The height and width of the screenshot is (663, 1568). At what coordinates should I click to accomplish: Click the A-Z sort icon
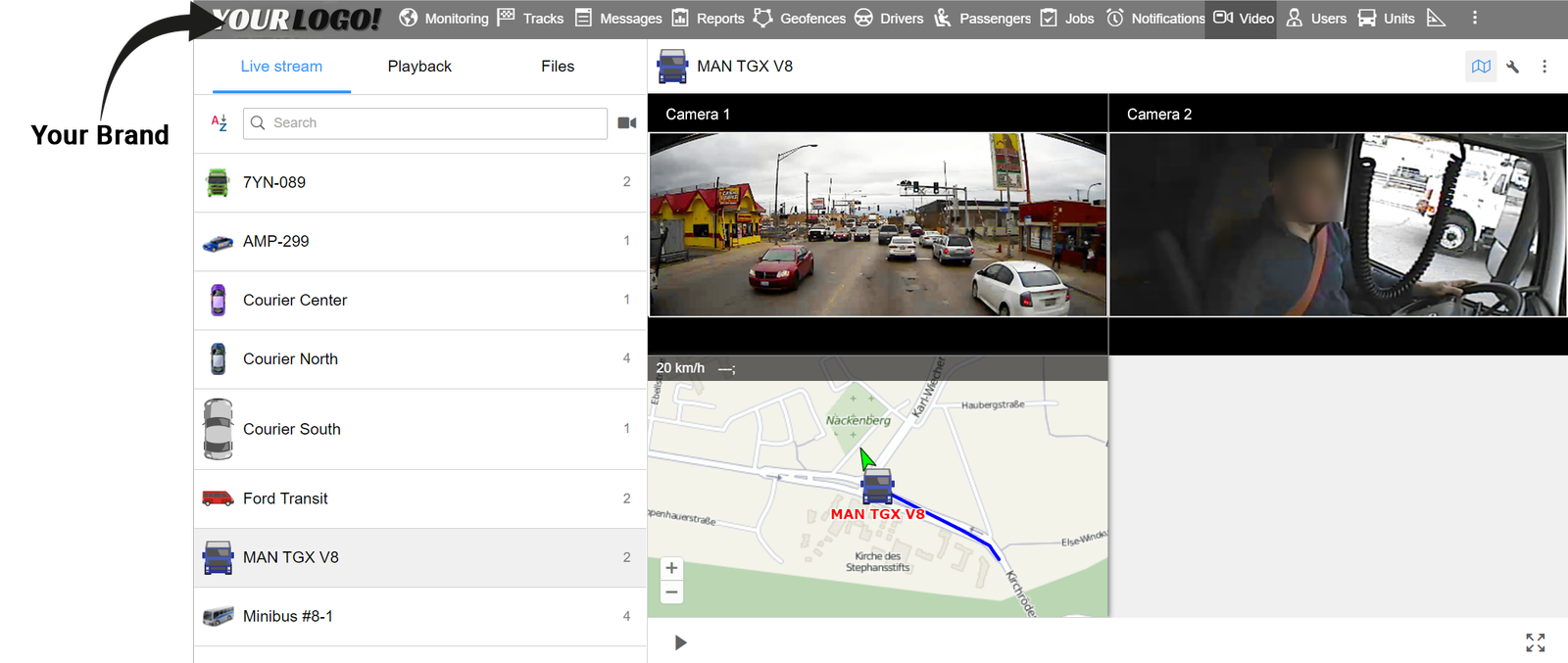[220, 123]
